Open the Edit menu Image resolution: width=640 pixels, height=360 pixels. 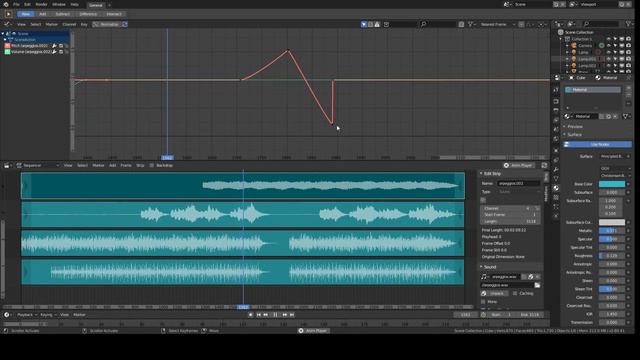pos(27,4)
